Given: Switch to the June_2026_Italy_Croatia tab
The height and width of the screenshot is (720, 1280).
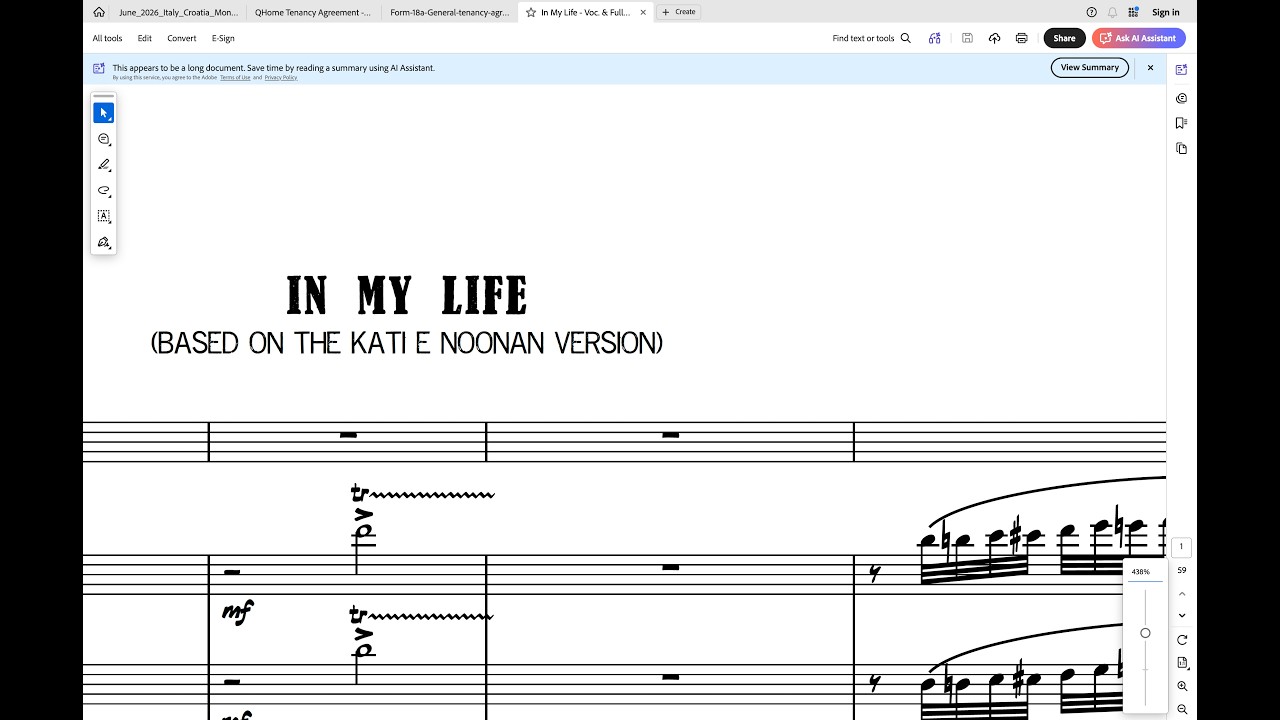Looking at the screenshot, I should click(178, 12).
